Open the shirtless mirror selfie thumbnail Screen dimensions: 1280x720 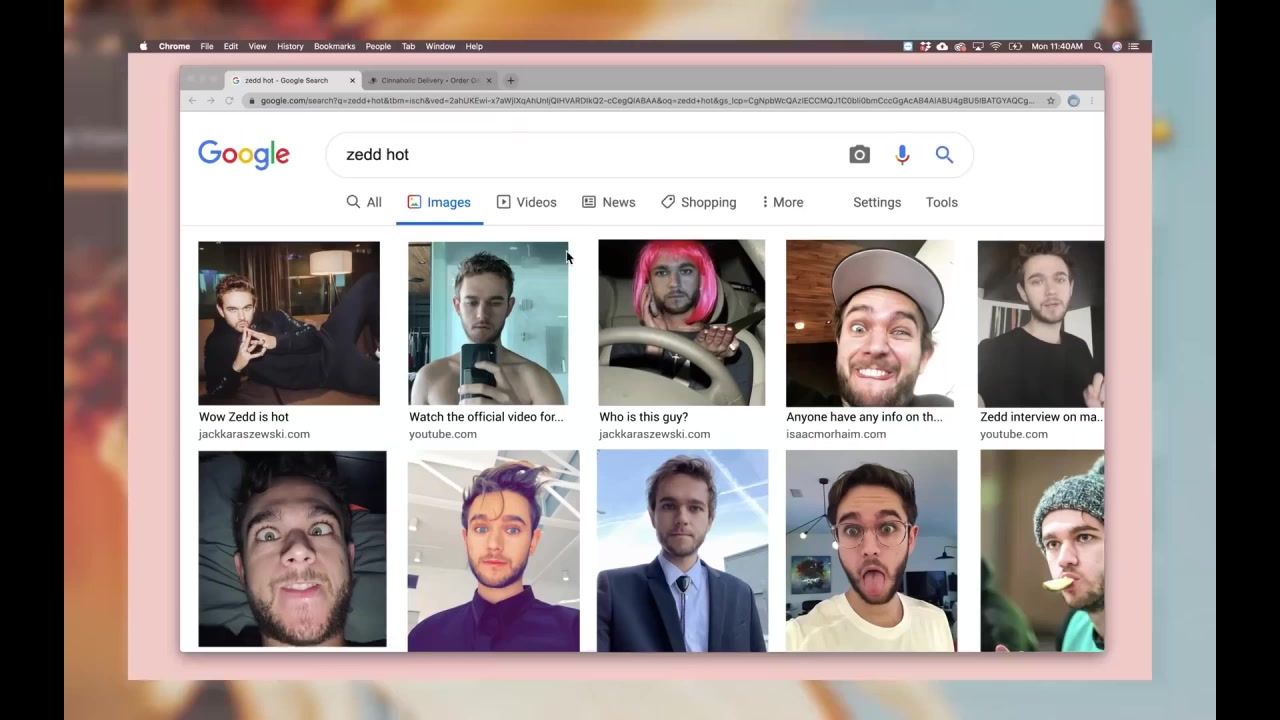488,323
